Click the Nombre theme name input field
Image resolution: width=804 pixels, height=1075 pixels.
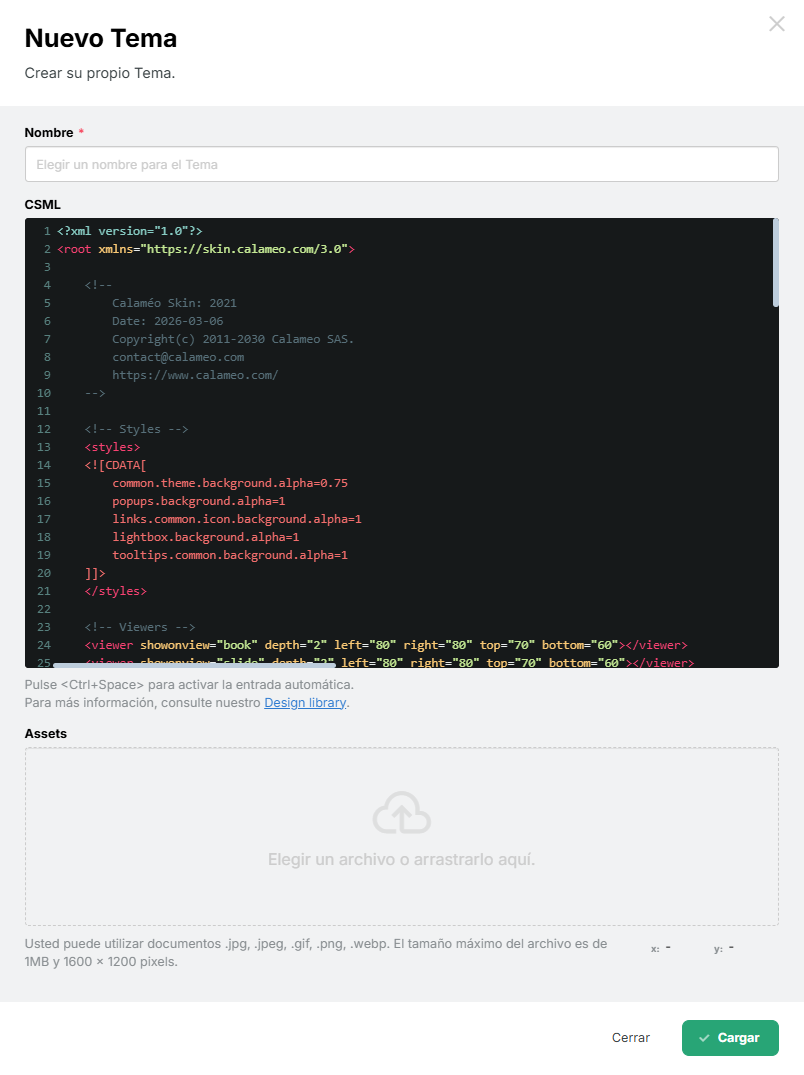[x=402, y=165]
